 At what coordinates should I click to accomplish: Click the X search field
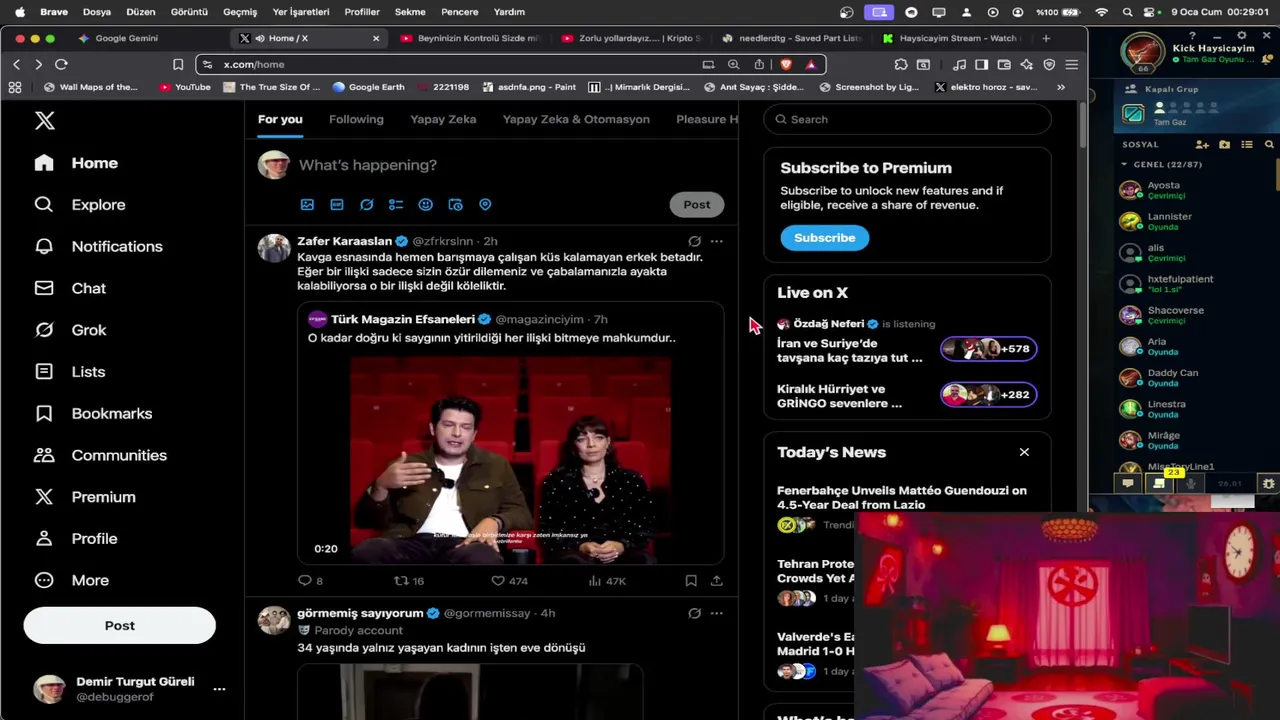tap(907, 119)
